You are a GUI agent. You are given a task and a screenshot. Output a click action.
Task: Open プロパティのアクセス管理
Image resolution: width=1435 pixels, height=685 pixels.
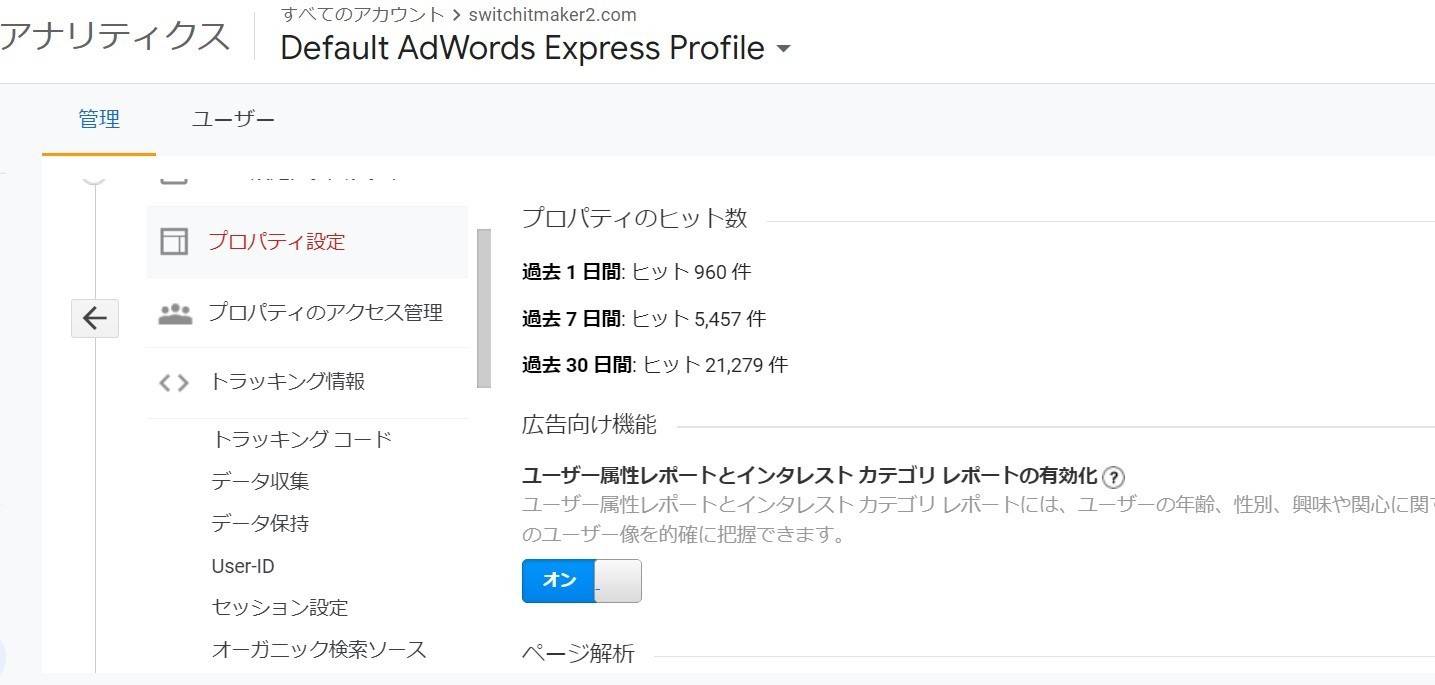[x=307, y=314]
